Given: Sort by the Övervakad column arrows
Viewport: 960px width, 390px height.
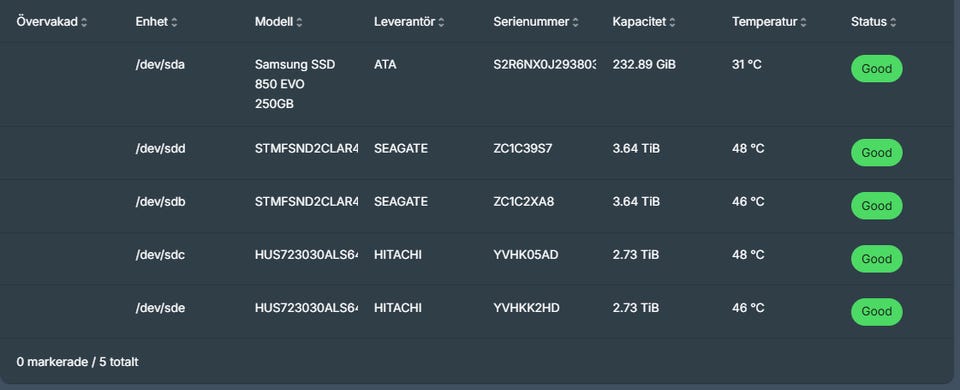Looking at the screenshot, I should point(84,23).
